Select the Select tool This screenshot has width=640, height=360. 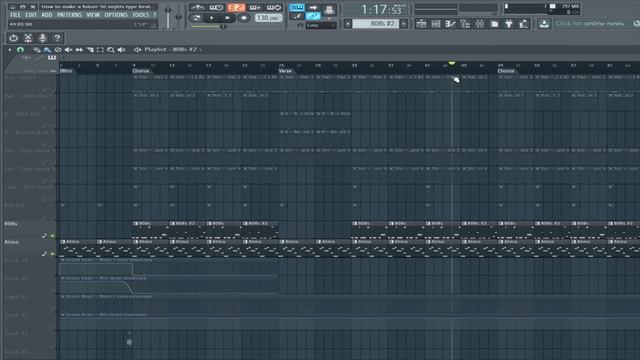(100, 50)
